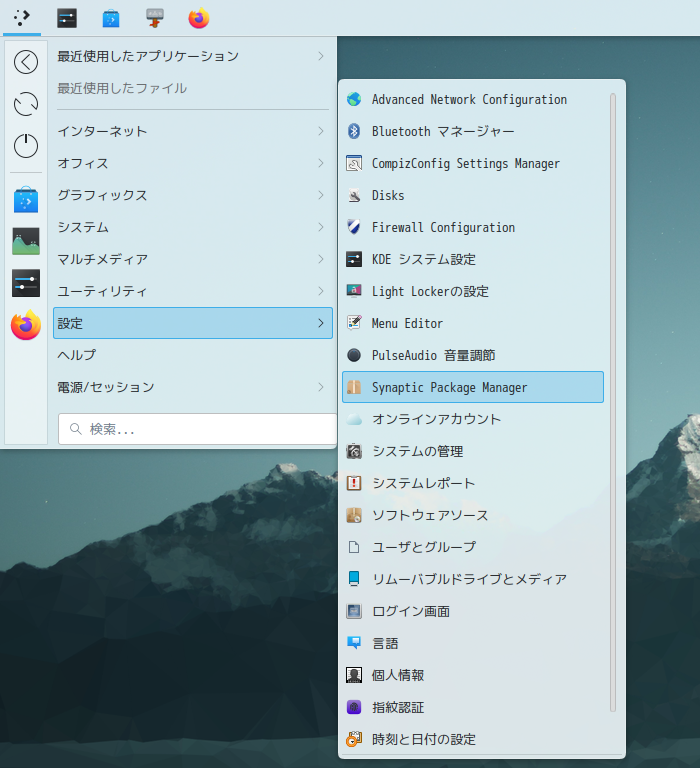Click the settings submenu scrollbar

(x=613, y=400)
